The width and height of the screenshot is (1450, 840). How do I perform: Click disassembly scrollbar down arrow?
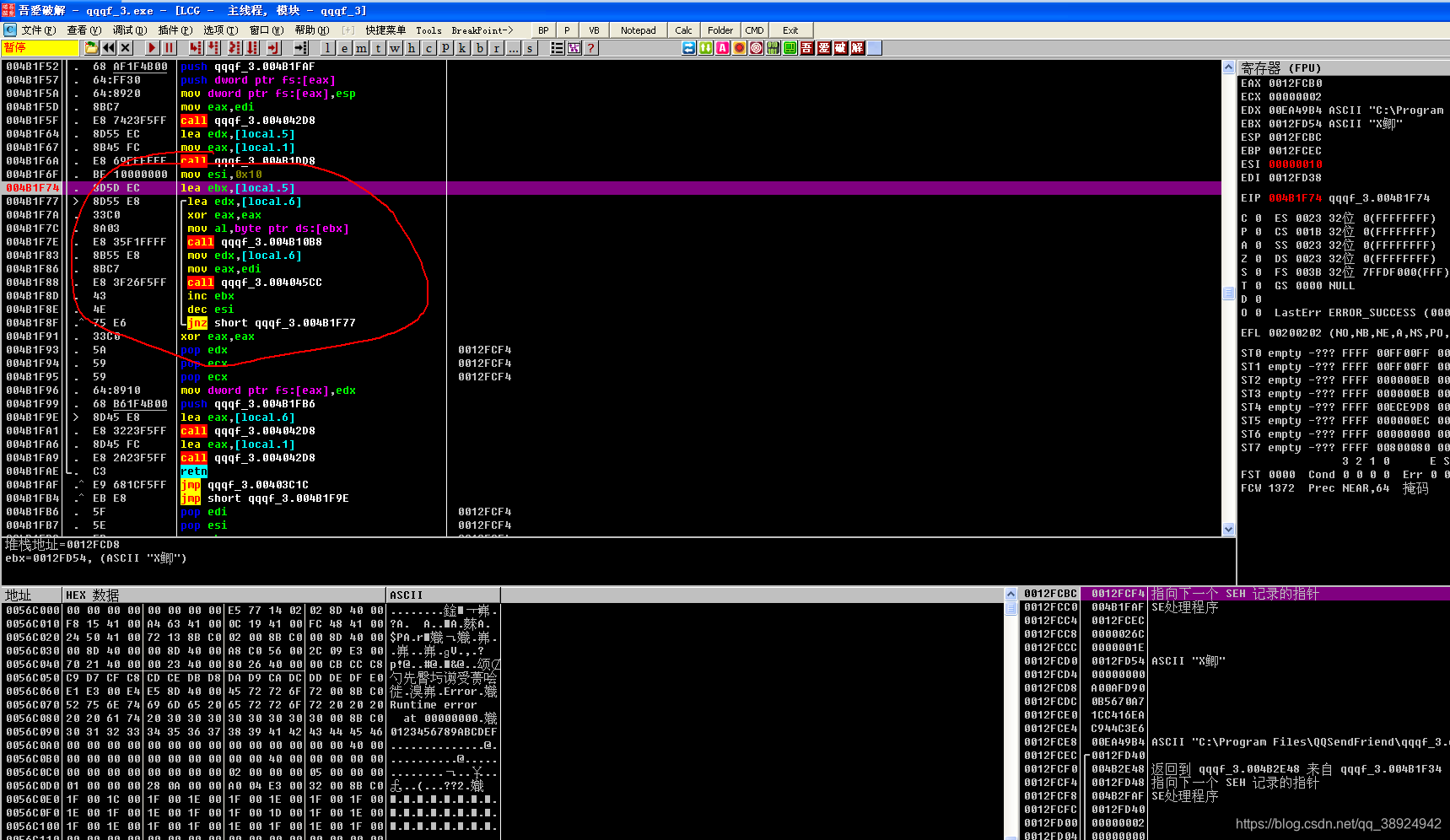tap(1228, 529)
